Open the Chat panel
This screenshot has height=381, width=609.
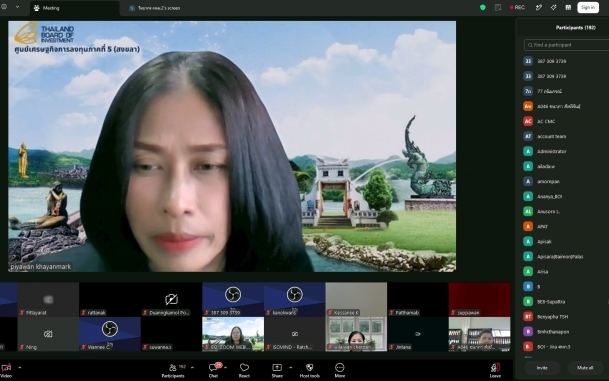[x=214, y=370]
